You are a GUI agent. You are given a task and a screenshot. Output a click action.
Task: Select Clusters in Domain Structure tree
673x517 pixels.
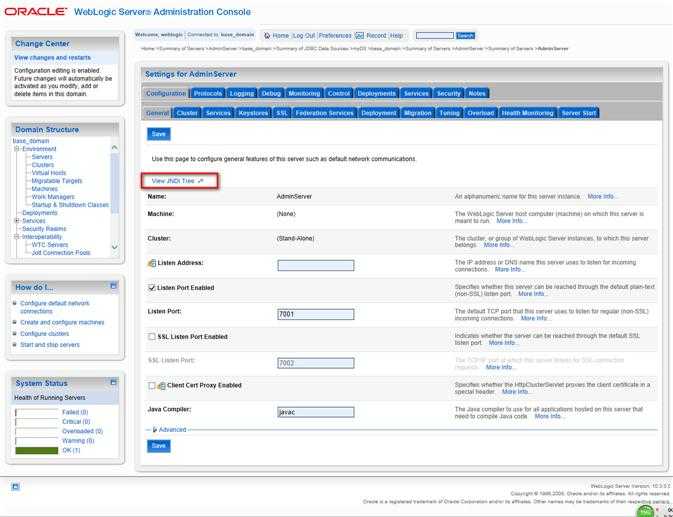pyautogui.click(x=43, y=165)
